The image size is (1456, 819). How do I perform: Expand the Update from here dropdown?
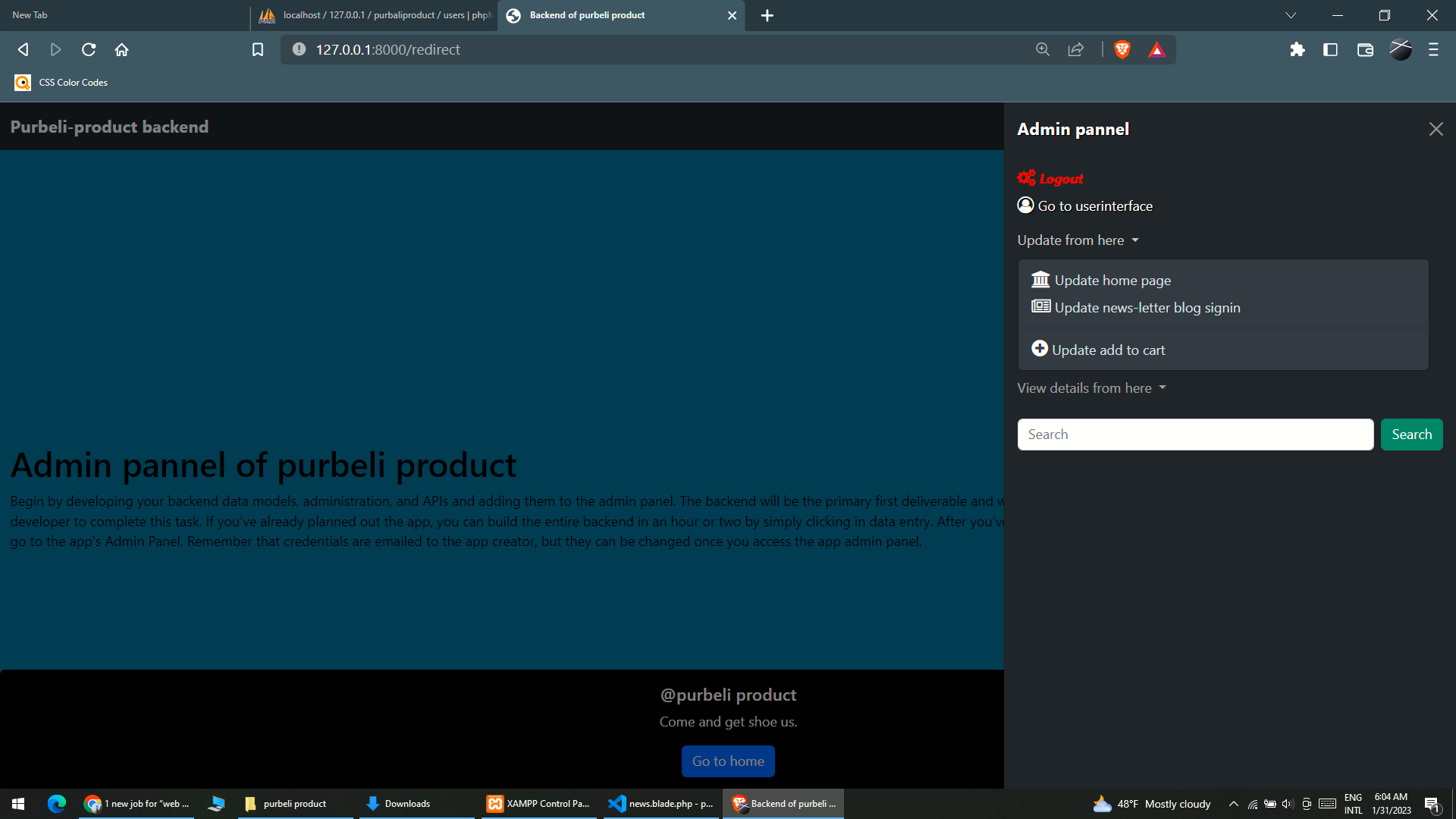click(x=1077, y=240)
